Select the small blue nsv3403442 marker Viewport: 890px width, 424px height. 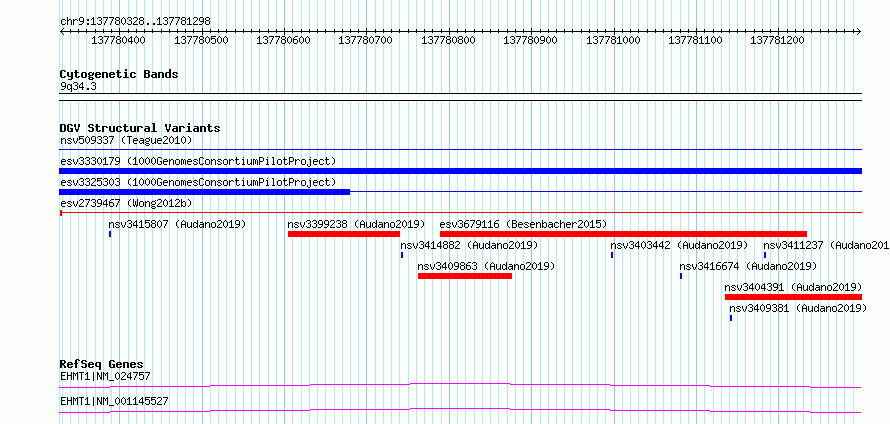[612, 255]
